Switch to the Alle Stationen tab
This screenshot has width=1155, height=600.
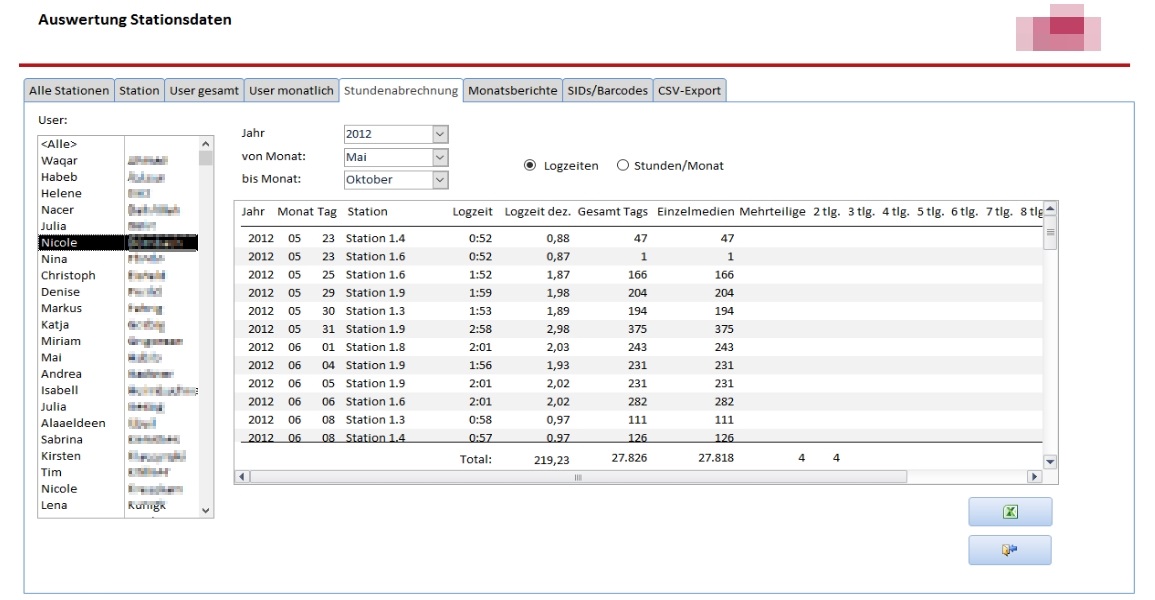69,91
